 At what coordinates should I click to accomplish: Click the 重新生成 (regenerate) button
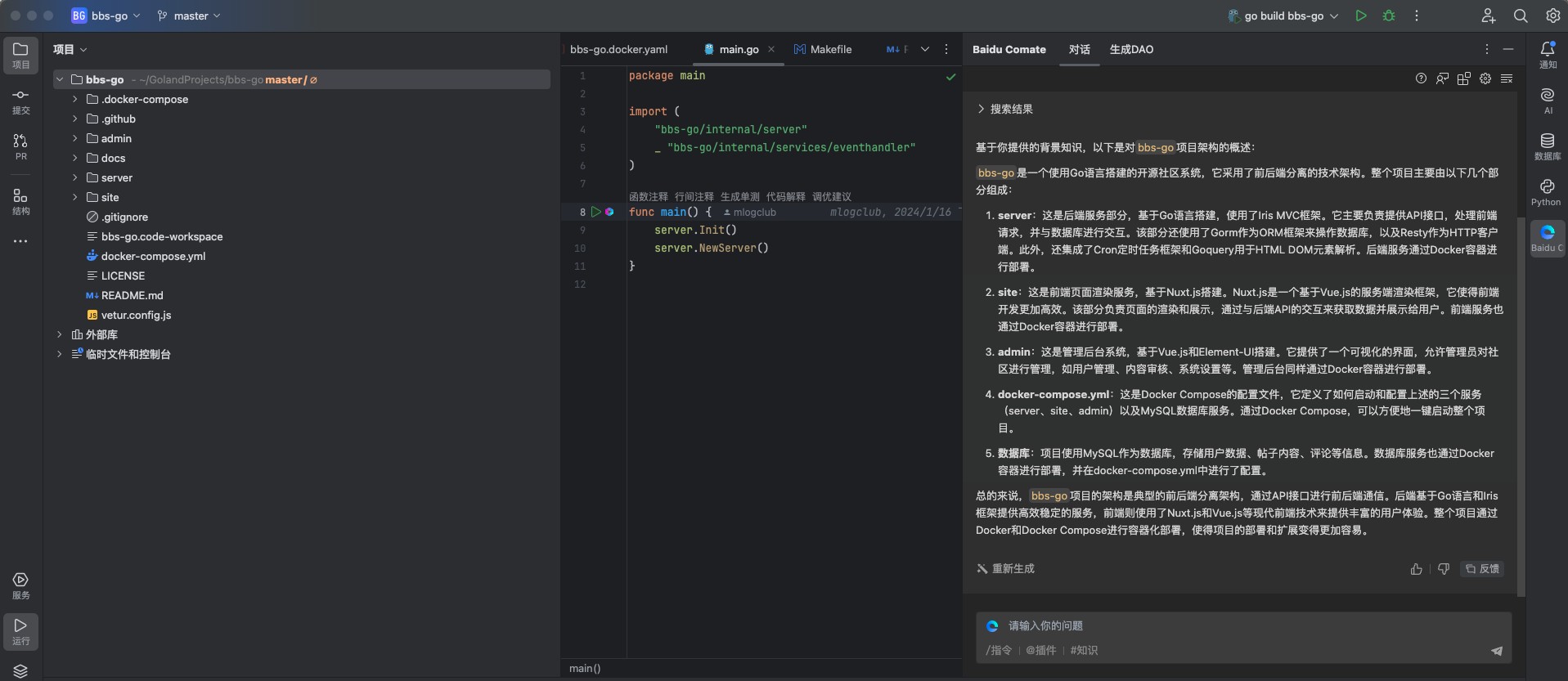[x=1006, y=568]
